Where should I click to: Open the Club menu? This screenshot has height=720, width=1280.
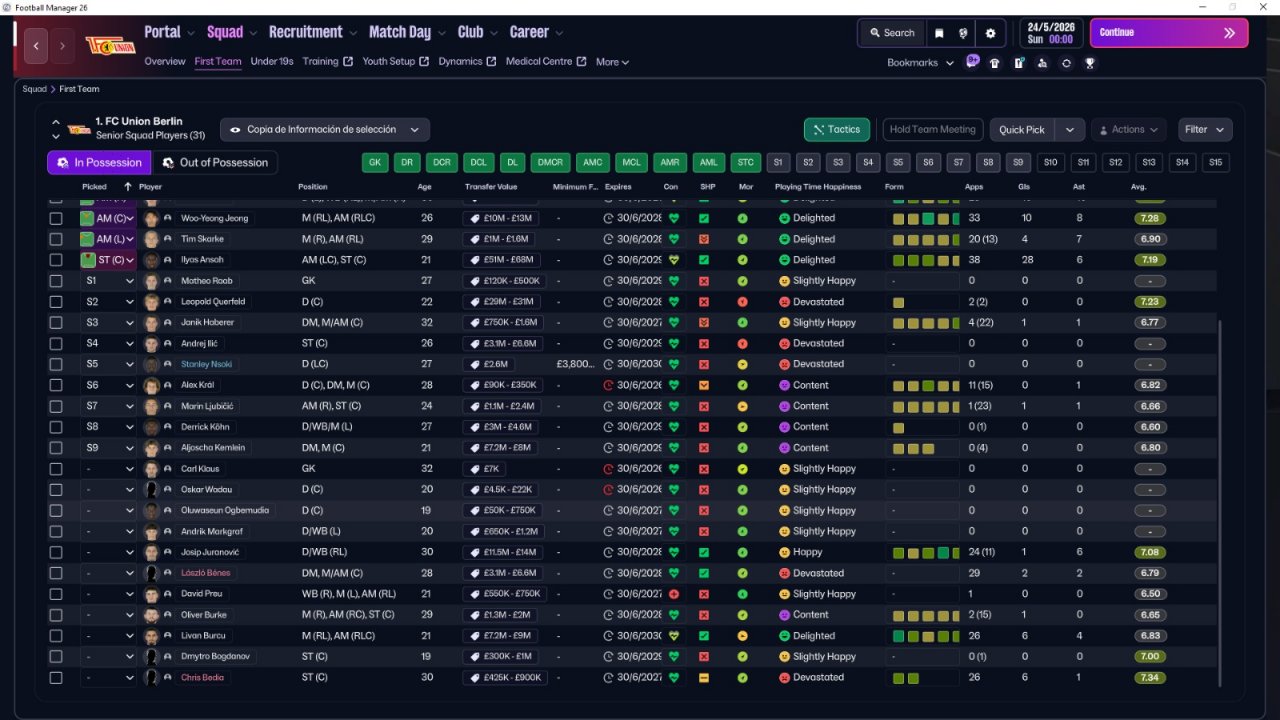478,32
